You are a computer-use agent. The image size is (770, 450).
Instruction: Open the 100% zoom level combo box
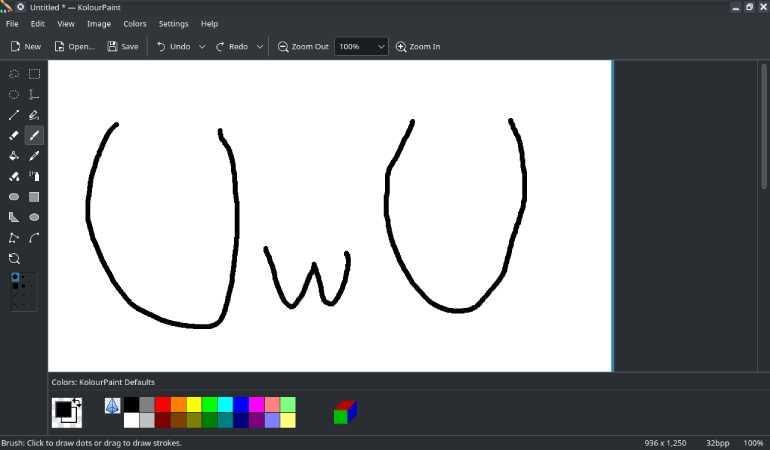[361, 47]
